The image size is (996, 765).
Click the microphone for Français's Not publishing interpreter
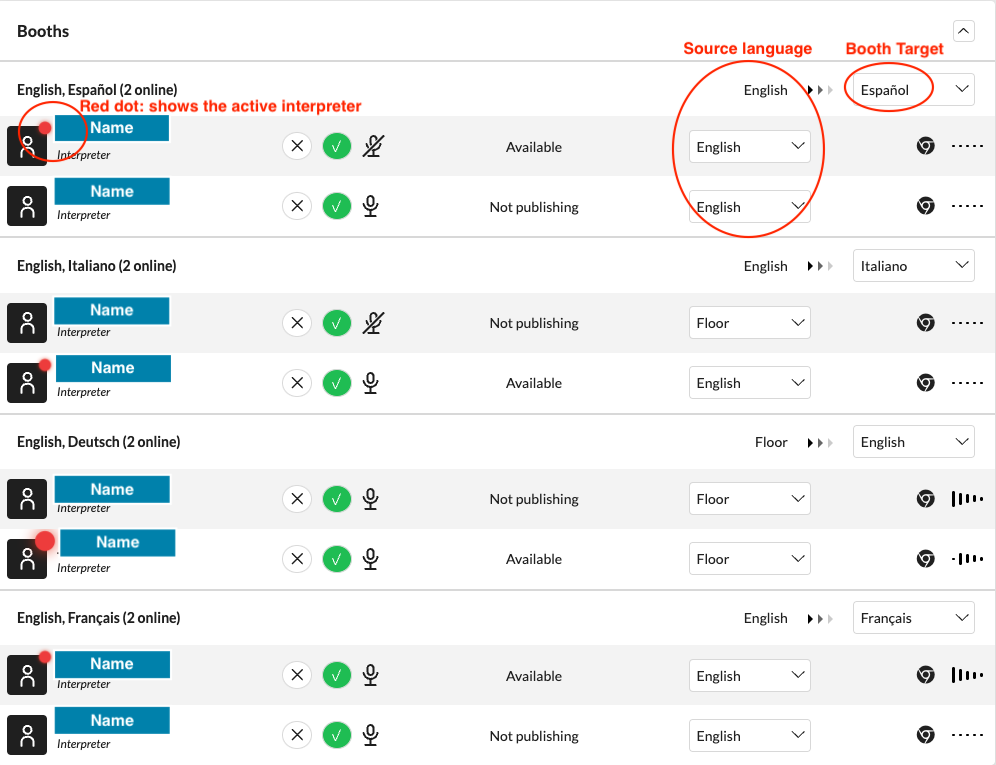tap(371, 736)
